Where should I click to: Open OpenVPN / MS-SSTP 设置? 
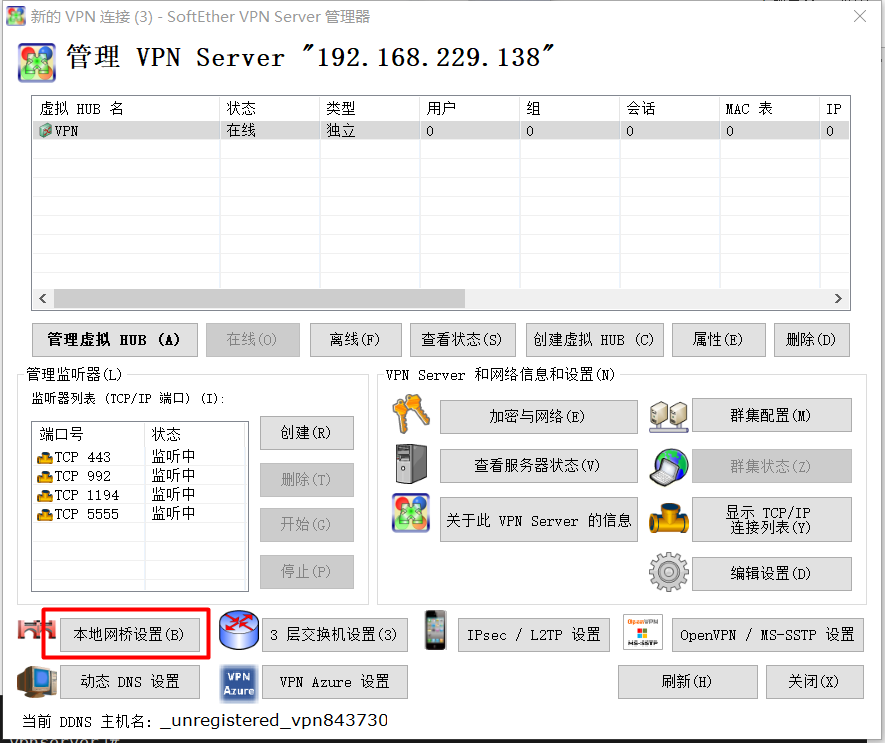(768, 635)
